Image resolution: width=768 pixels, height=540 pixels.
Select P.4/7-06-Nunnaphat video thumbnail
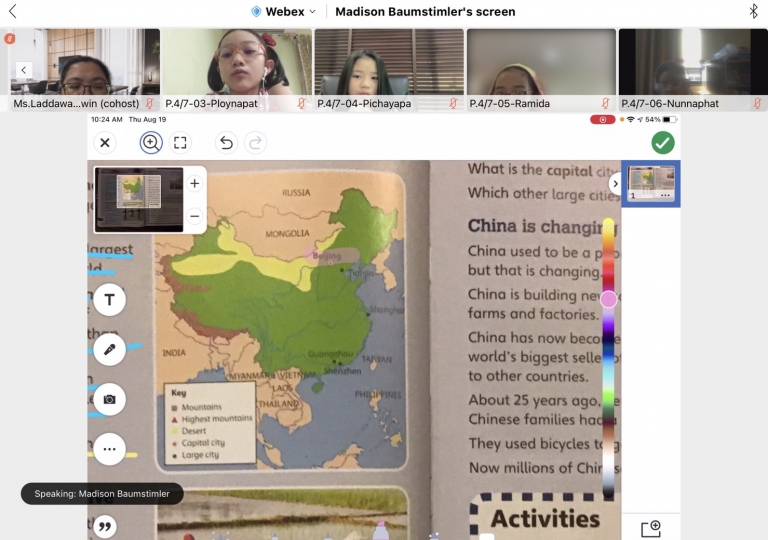coord(693,69)
